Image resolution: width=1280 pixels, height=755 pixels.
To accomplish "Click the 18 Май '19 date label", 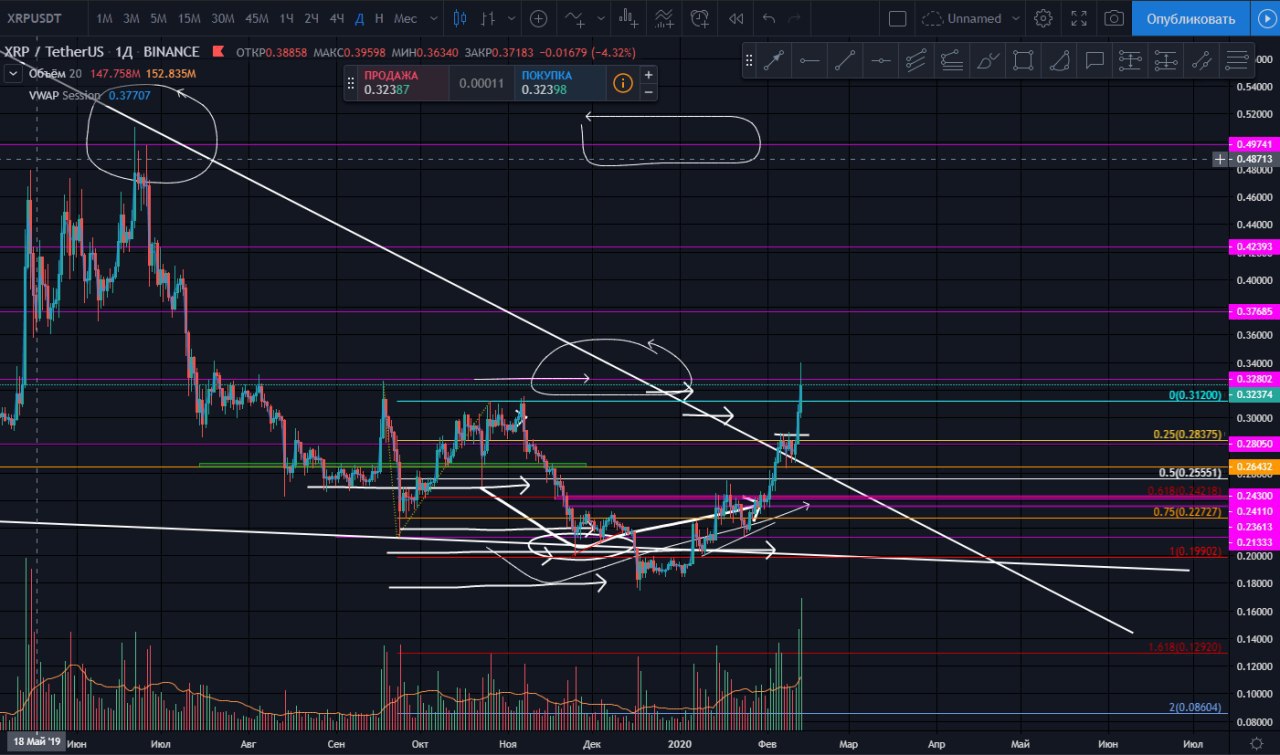I will click(35, 742).
